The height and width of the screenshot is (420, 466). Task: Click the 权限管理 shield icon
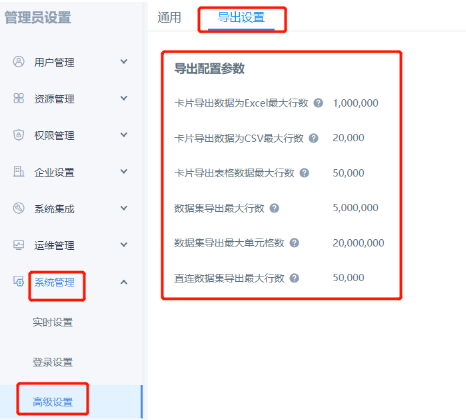point(19,135)
